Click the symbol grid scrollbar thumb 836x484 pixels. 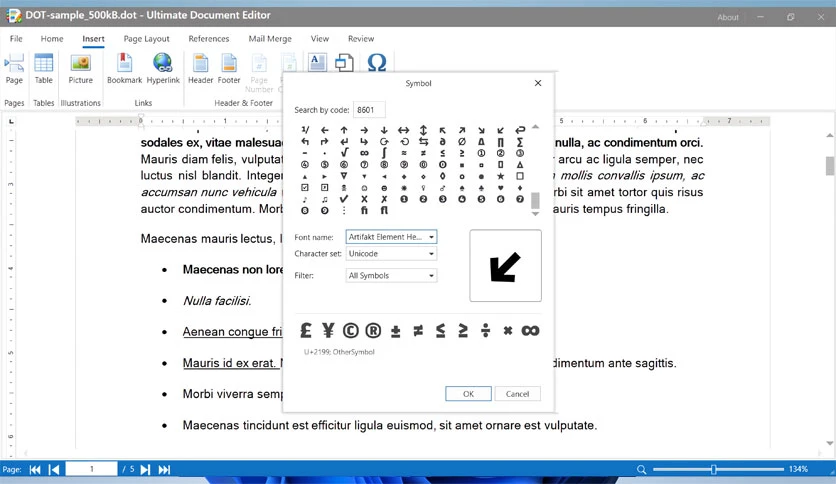pyautogui.click(x=535, y=200)
